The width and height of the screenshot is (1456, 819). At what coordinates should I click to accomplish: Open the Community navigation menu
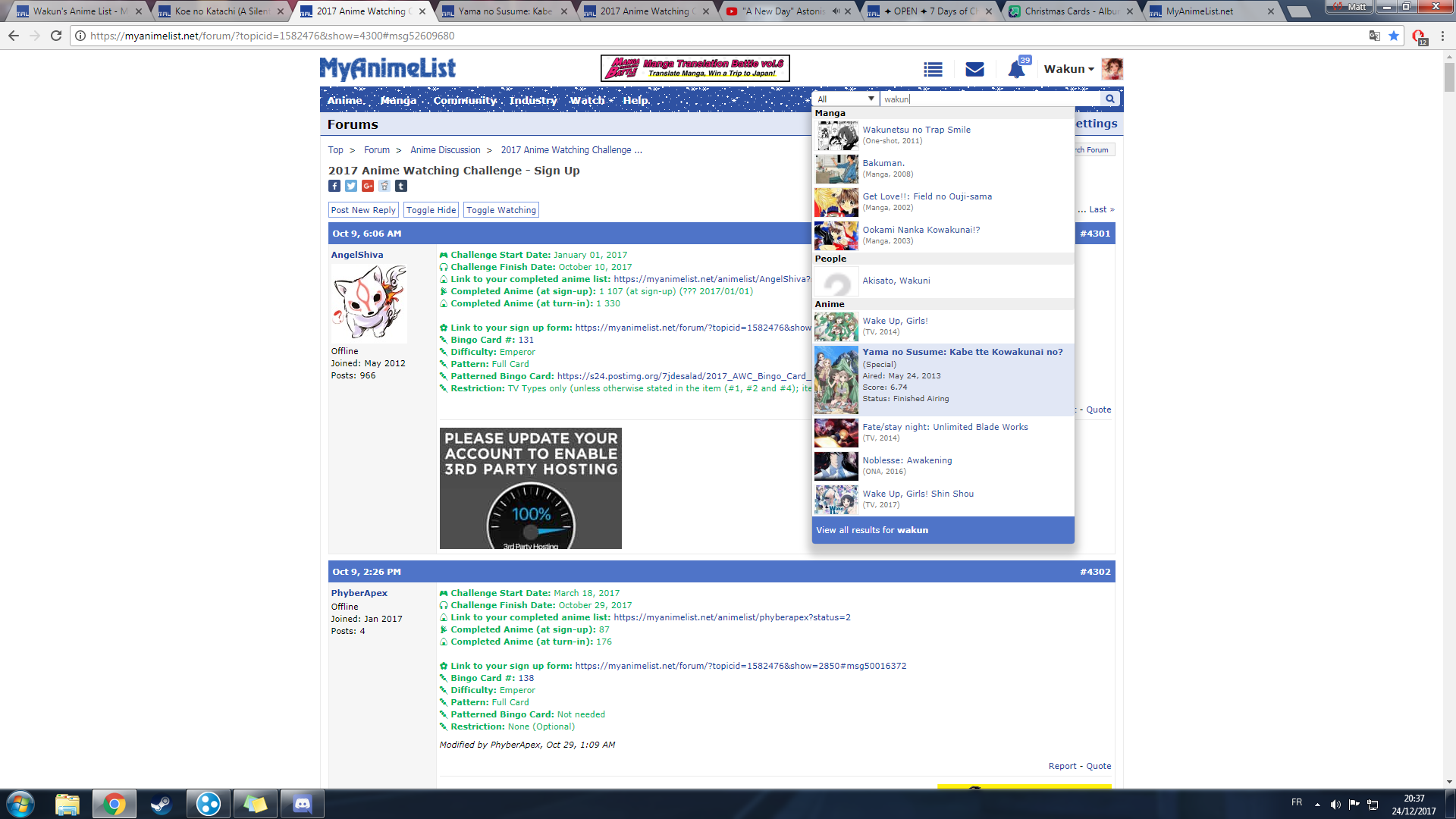tap(465, 100)
